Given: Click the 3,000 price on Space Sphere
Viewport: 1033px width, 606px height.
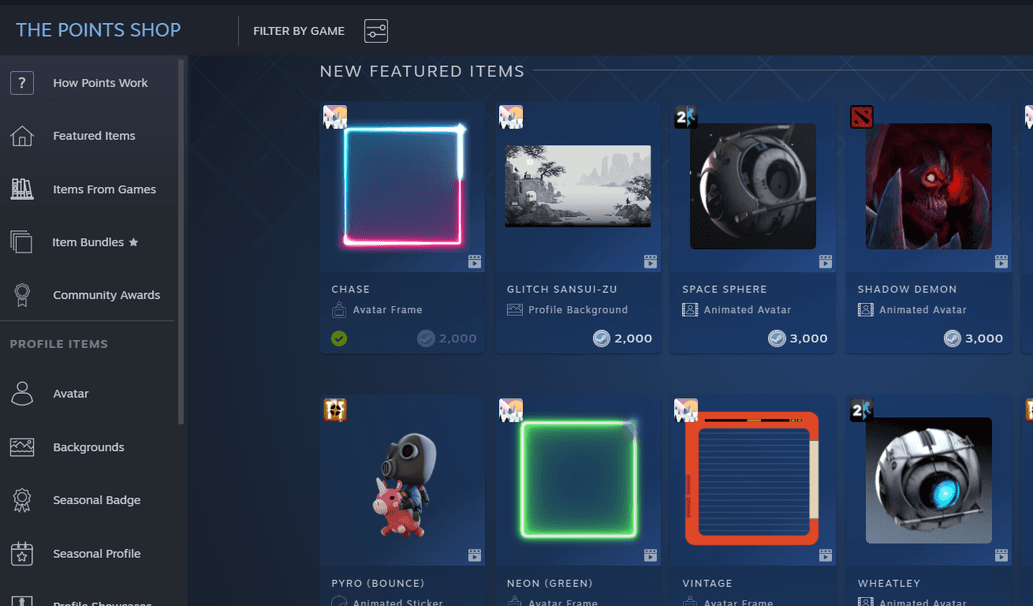Looking at the screenshot, I should [x=808, y=339].
